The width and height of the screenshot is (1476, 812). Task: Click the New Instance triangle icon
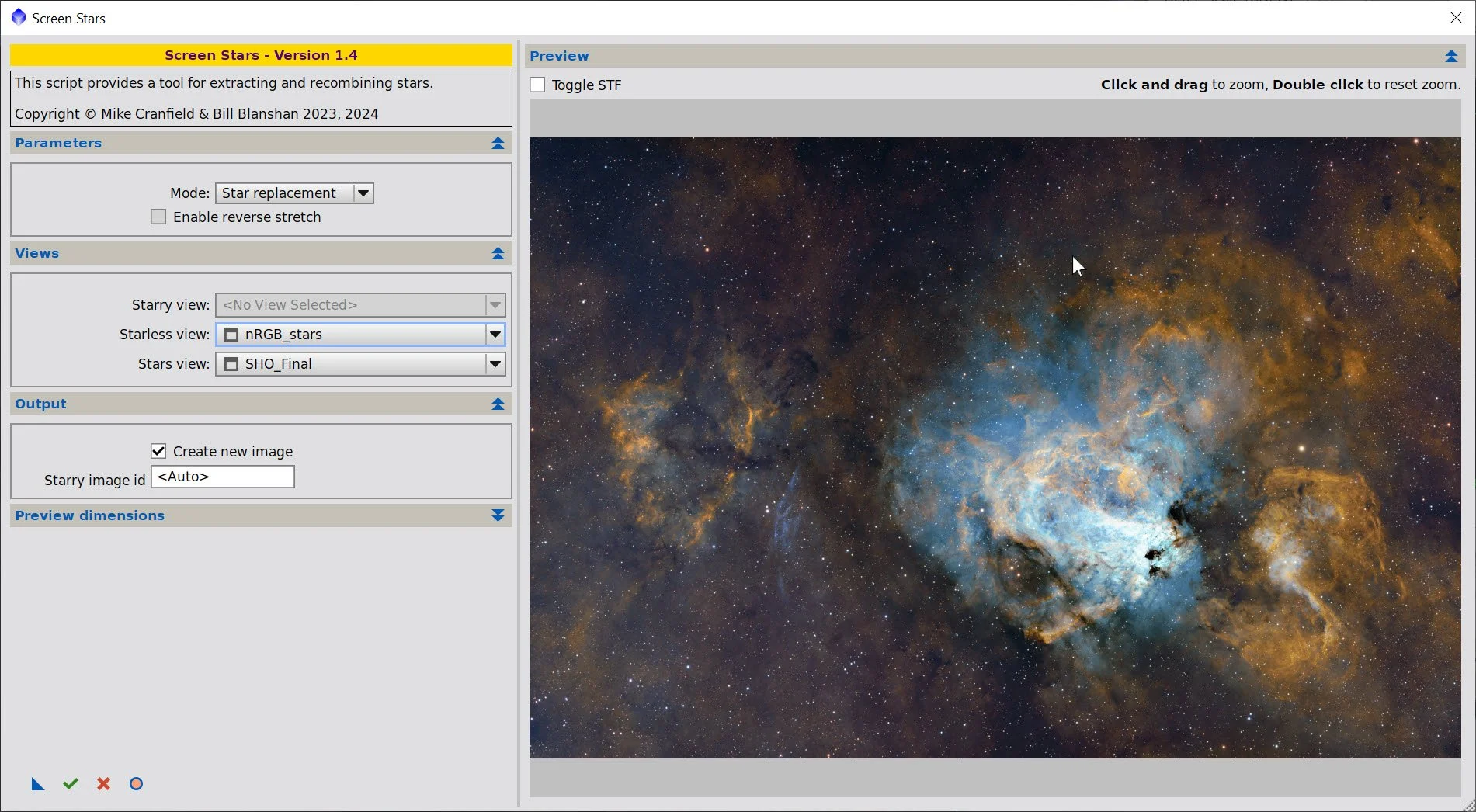[x=37, y=784]
